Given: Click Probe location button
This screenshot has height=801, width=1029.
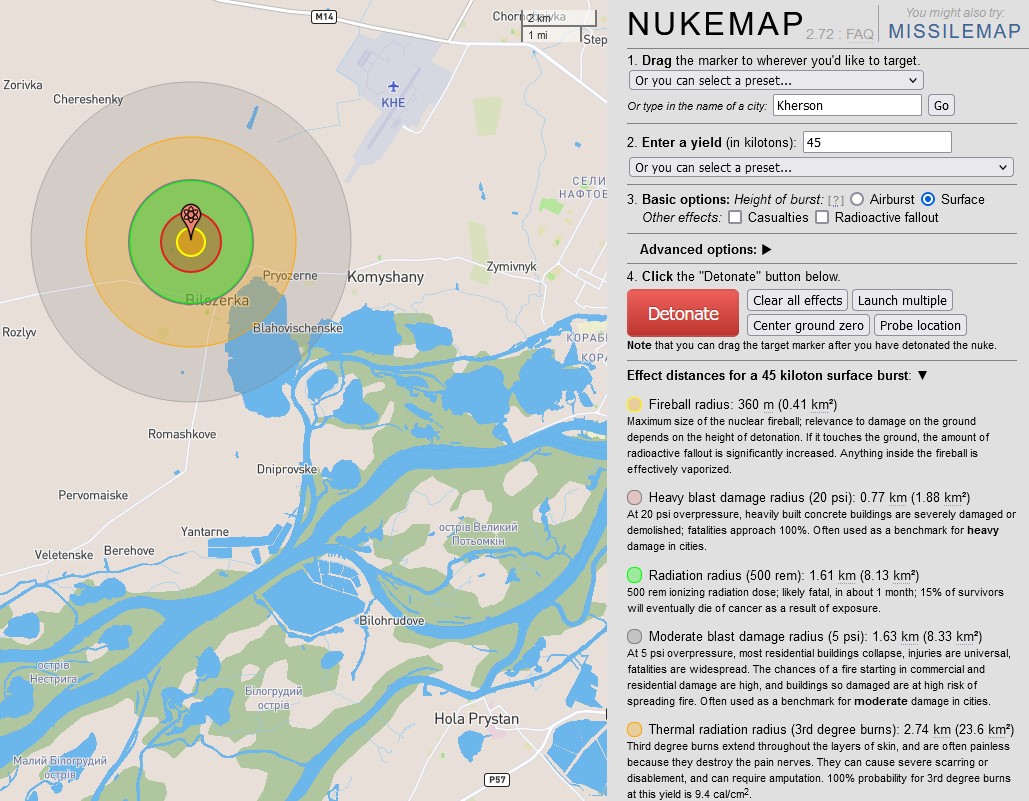Looking at the screenshot, I should tap(920, 325).
